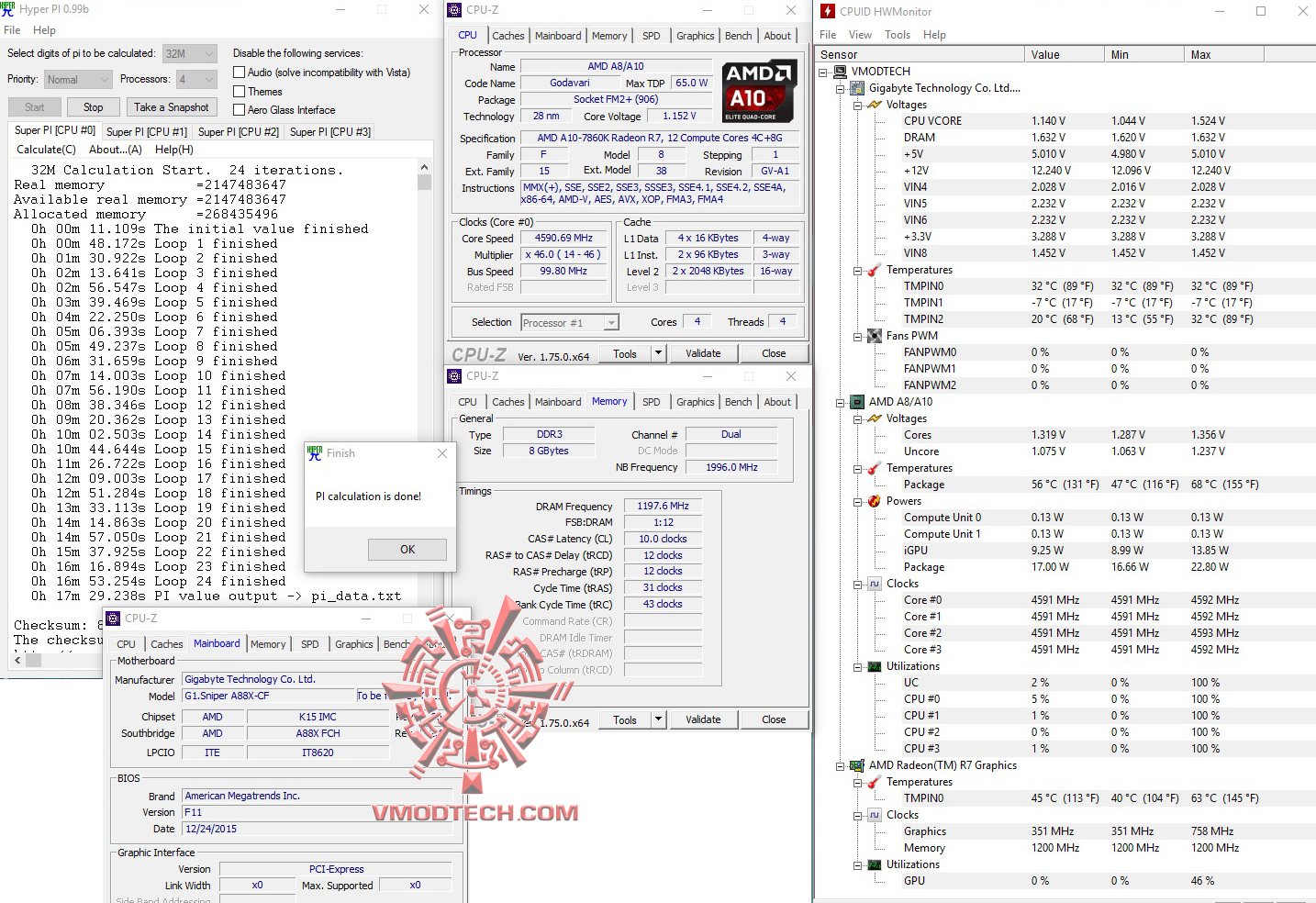Click the G1.Sniper A88X-CF model field
Screen dimensions: 1316x903
268,696
